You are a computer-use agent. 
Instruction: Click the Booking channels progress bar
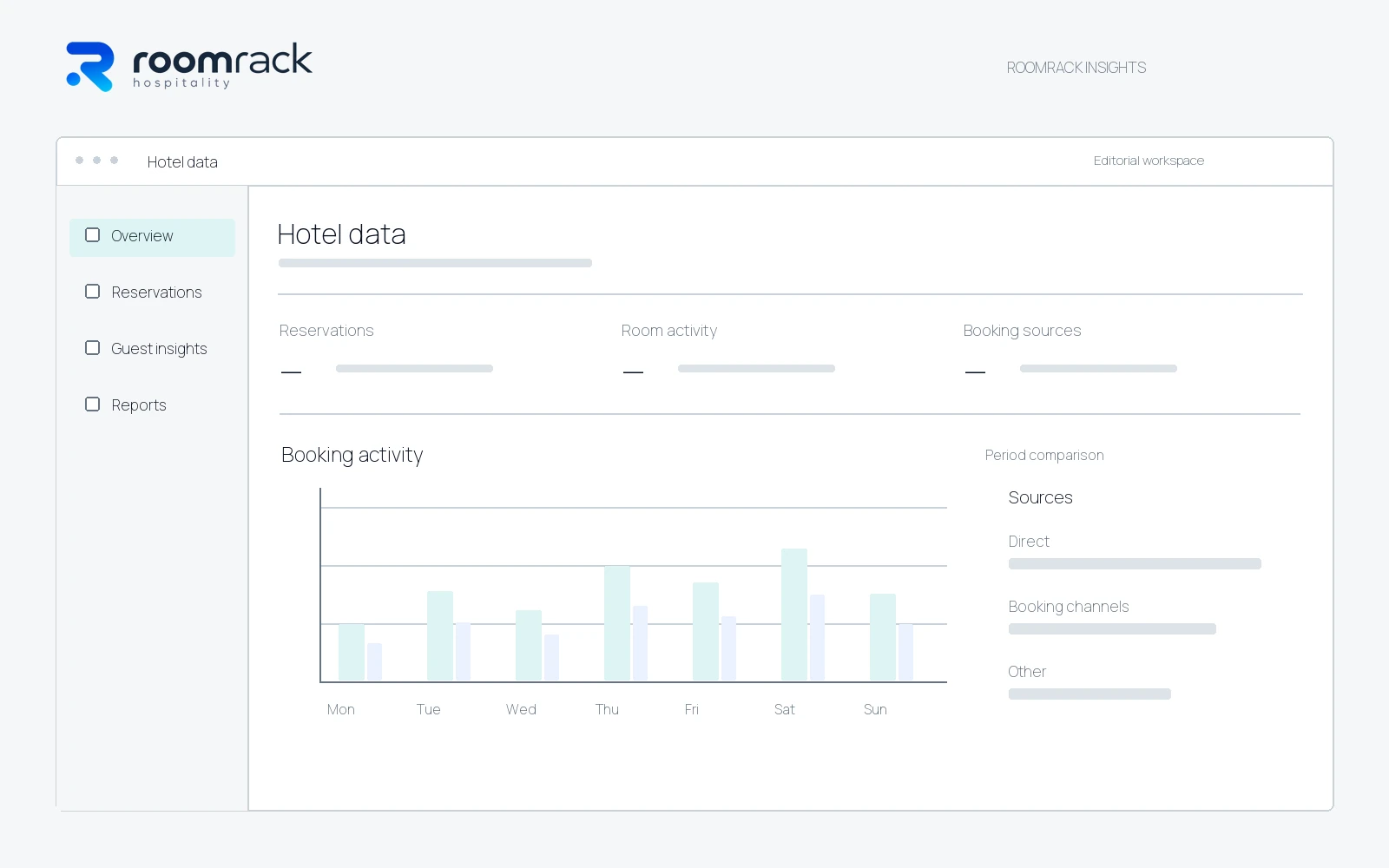tap(1112, 629)
